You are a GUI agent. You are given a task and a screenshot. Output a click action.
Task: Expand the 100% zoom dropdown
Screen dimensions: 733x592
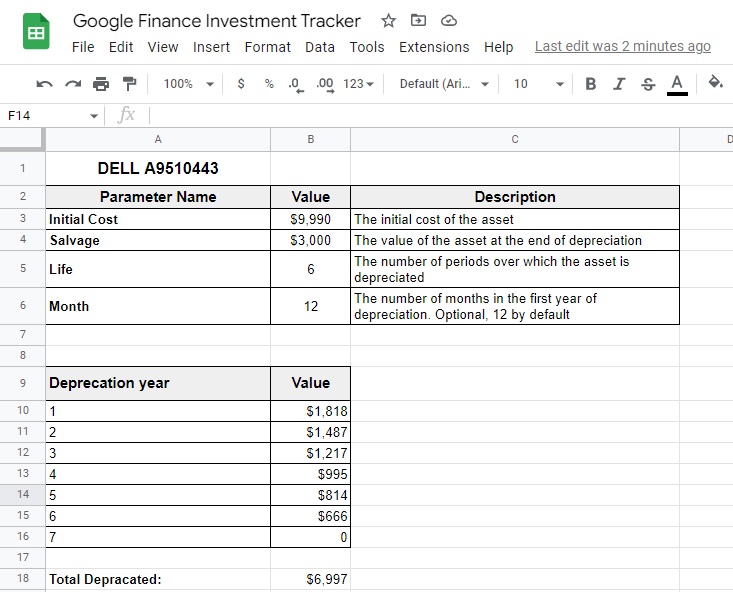(188, 84)
